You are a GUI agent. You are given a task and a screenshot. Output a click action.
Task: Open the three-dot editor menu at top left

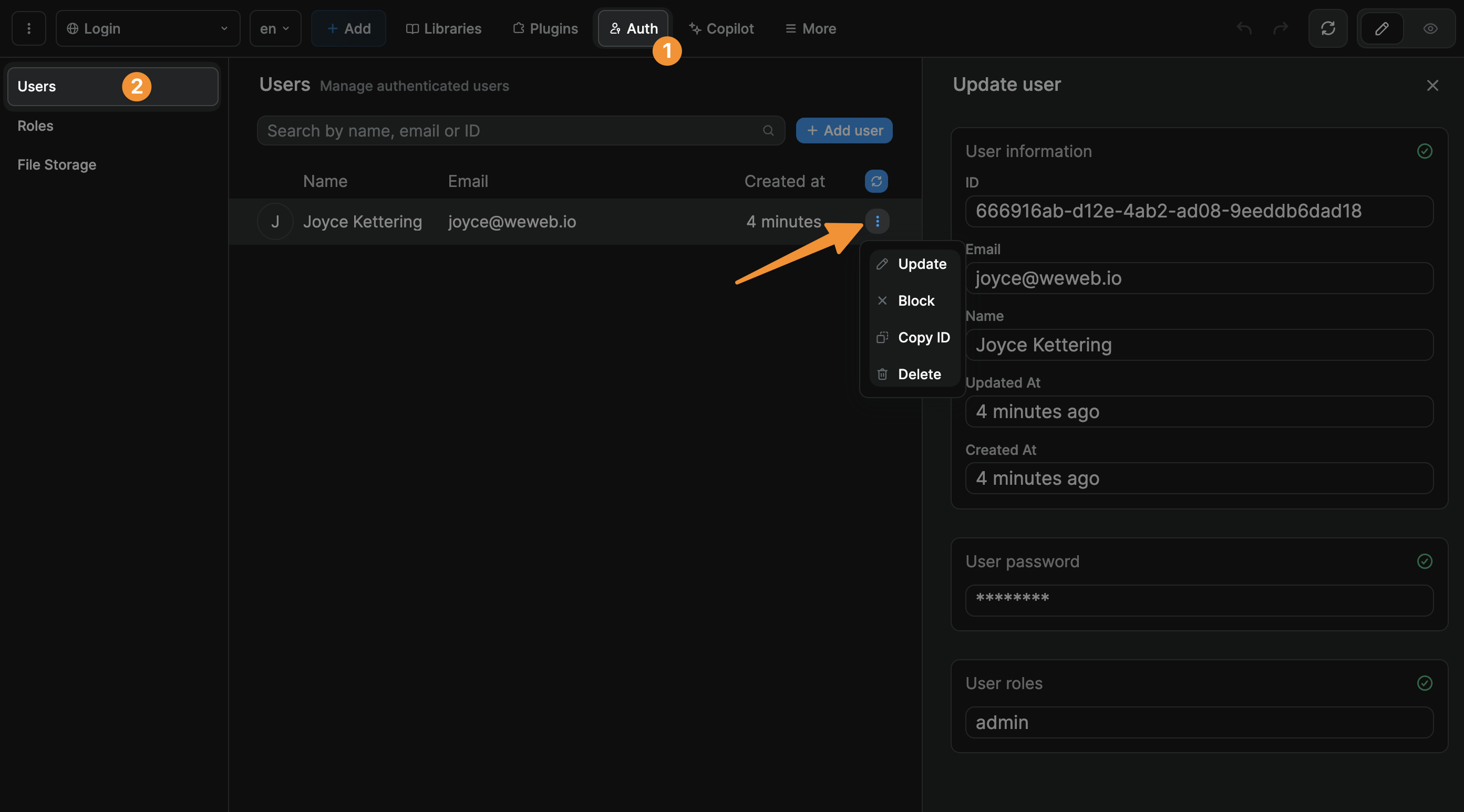tap(29, 28)
